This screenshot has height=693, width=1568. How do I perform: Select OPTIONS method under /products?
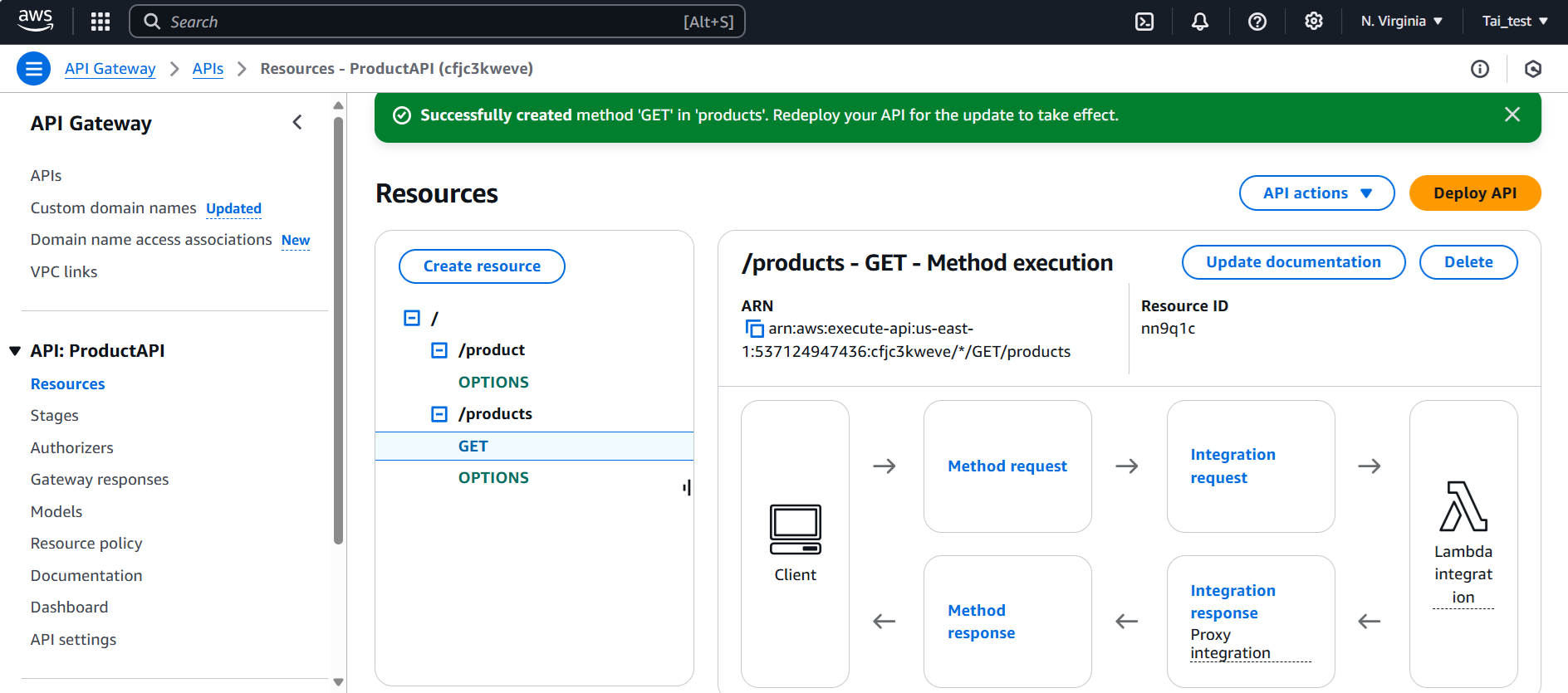[493, 478]
